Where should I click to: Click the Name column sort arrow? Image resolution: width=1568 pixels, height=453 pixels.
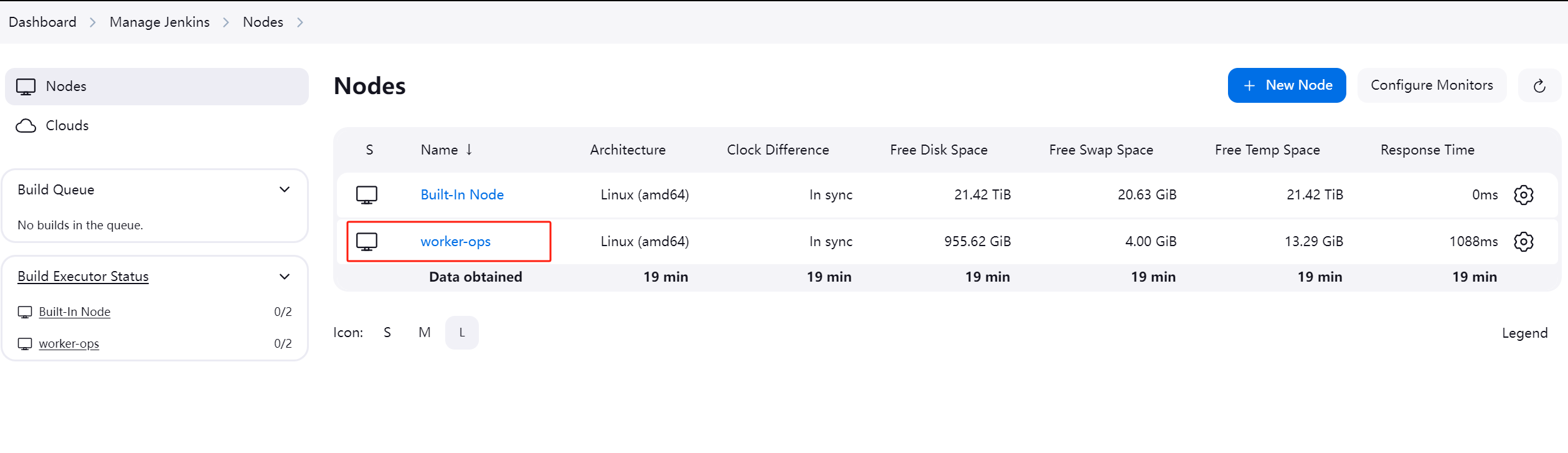[469, 150]
